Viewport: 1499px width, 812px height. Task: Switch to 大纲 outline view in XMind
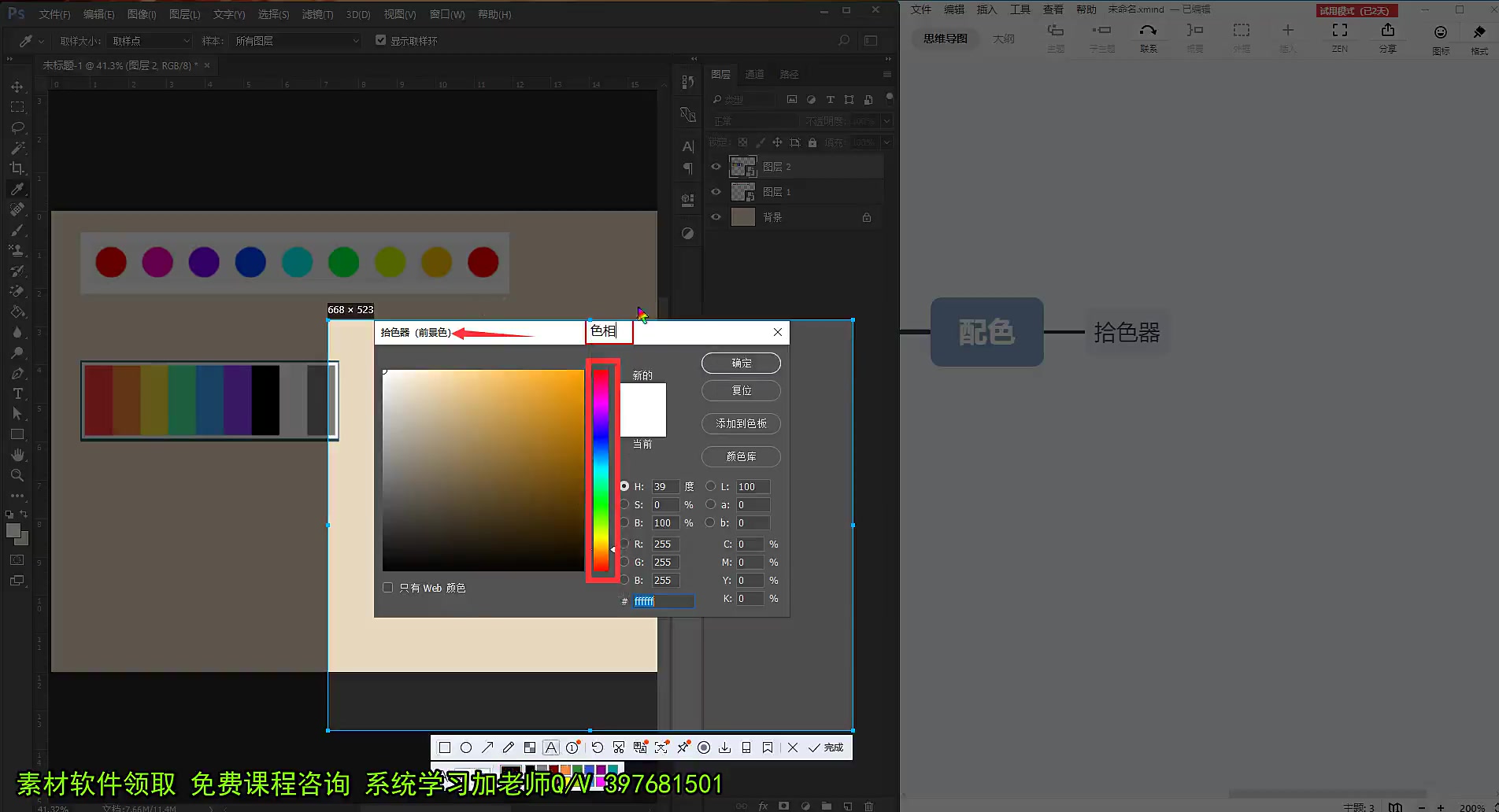click(x=1003, y=39)
